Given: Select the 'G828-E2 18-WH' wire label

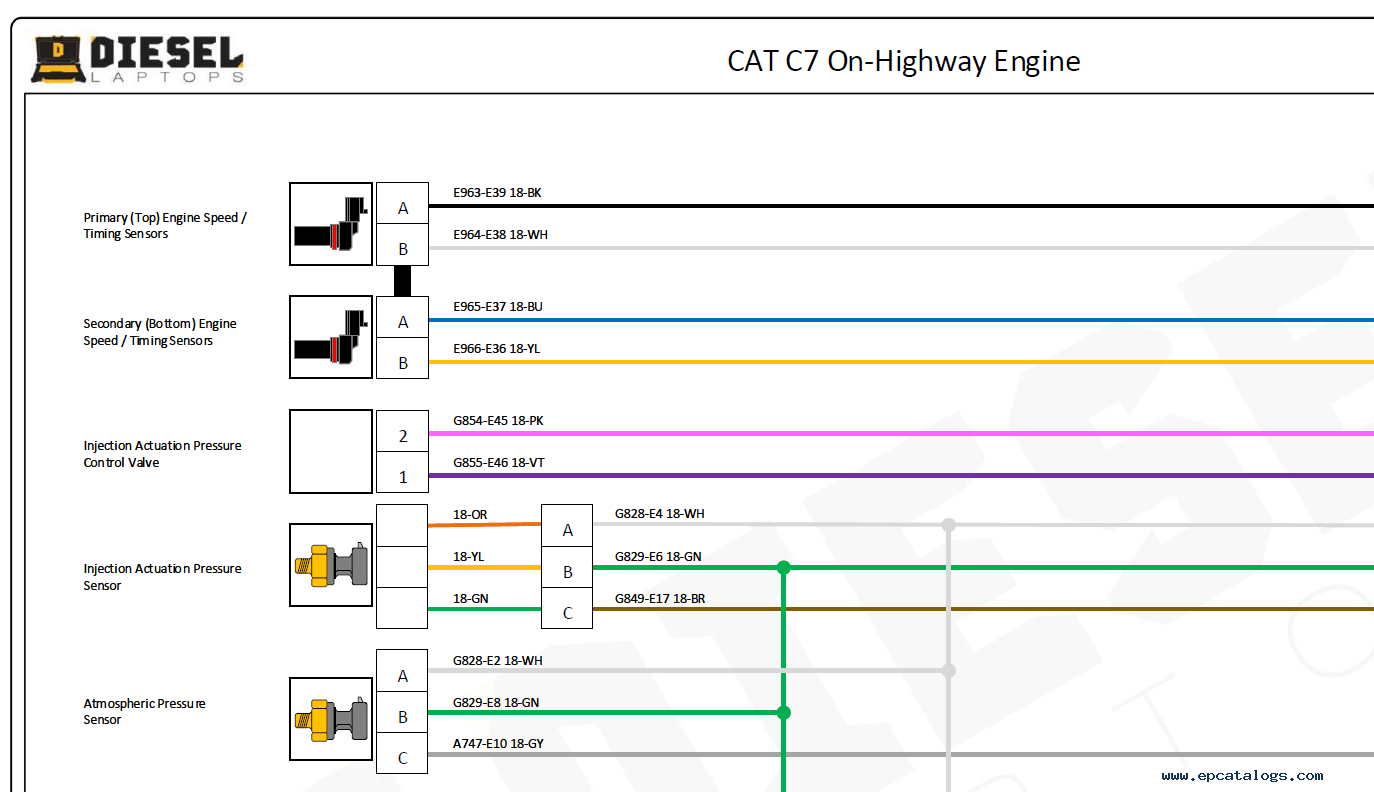Looking at the screenshot, I should (x=497, y=660).
